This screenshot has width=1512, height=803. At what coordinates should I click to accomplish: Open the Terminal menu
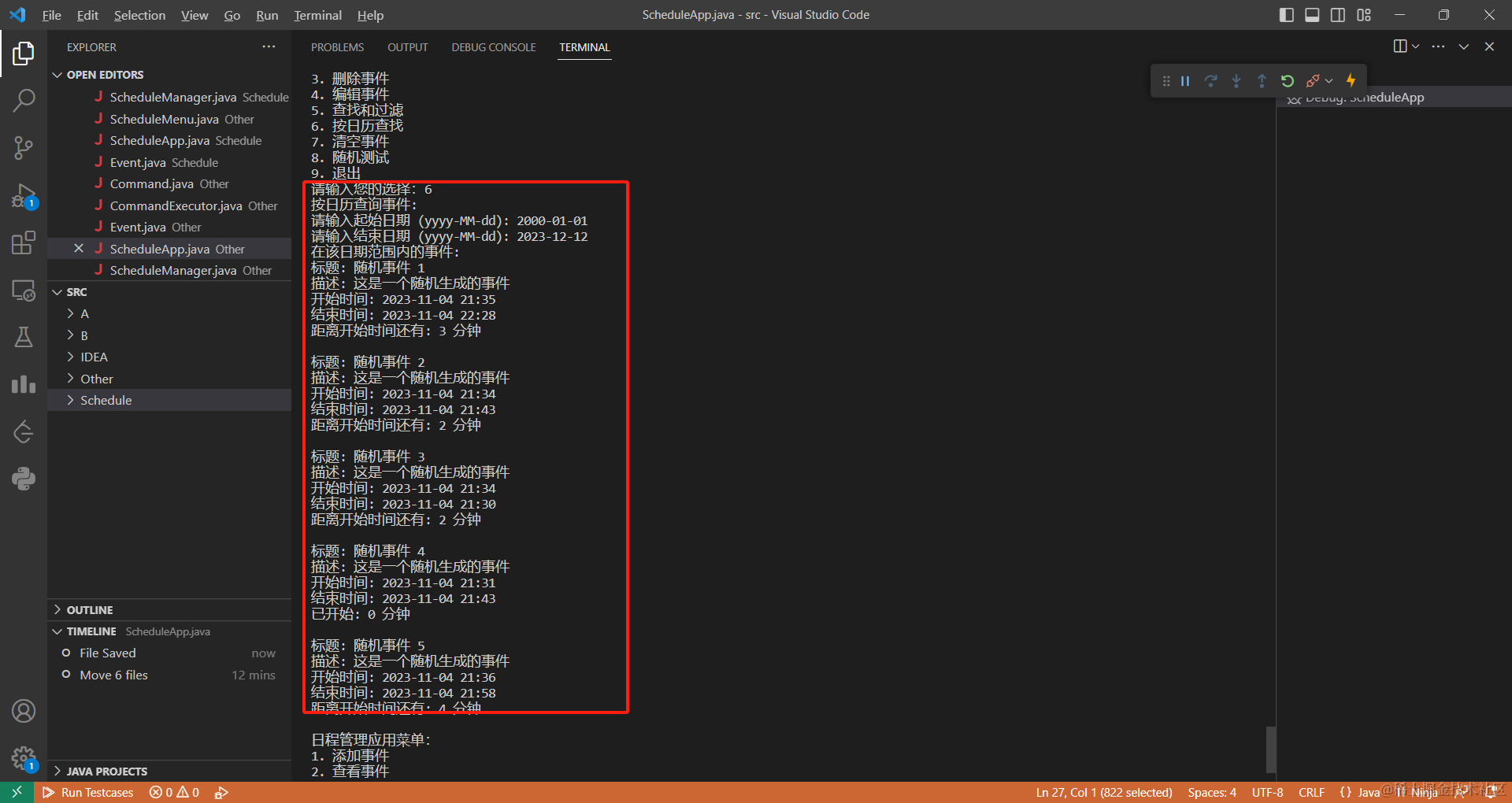318,15
